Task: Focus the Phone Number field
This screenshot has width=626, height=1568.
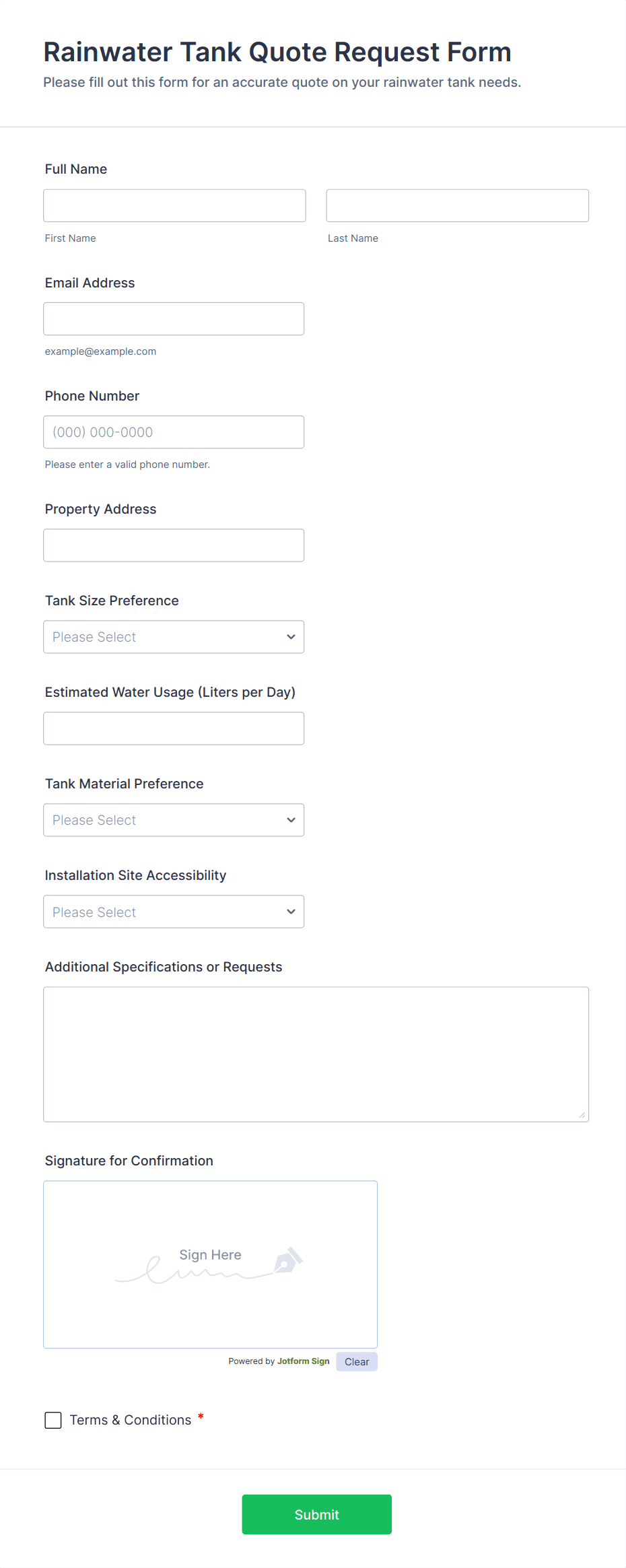Action: click(174, 432)
